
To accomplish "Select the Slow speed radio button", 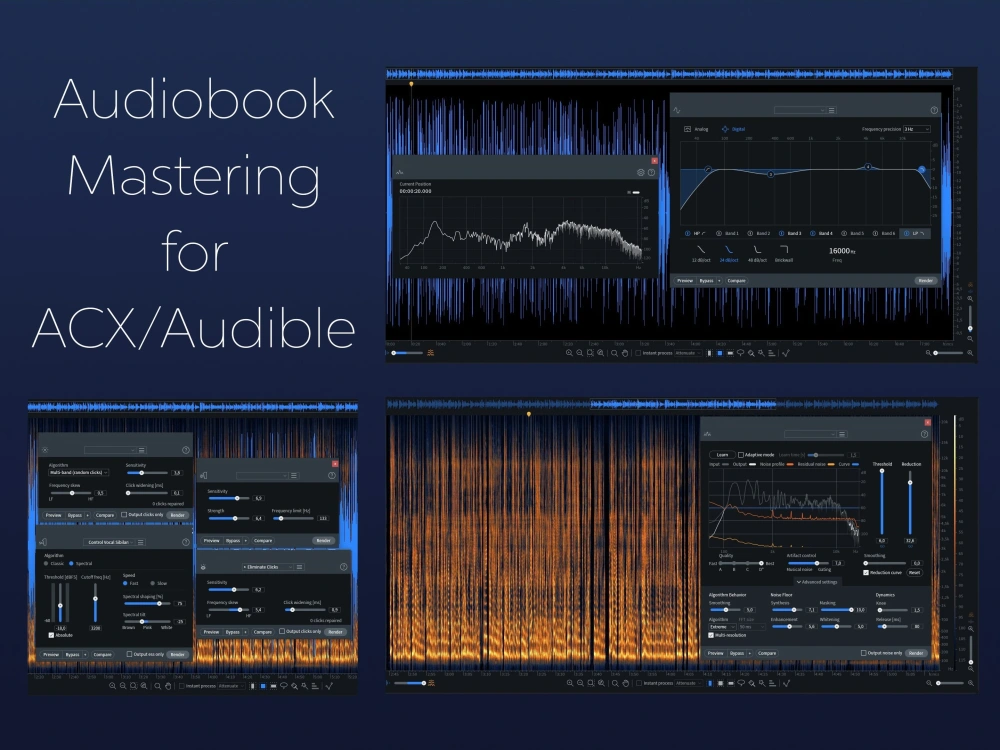I will coord(152,583).
